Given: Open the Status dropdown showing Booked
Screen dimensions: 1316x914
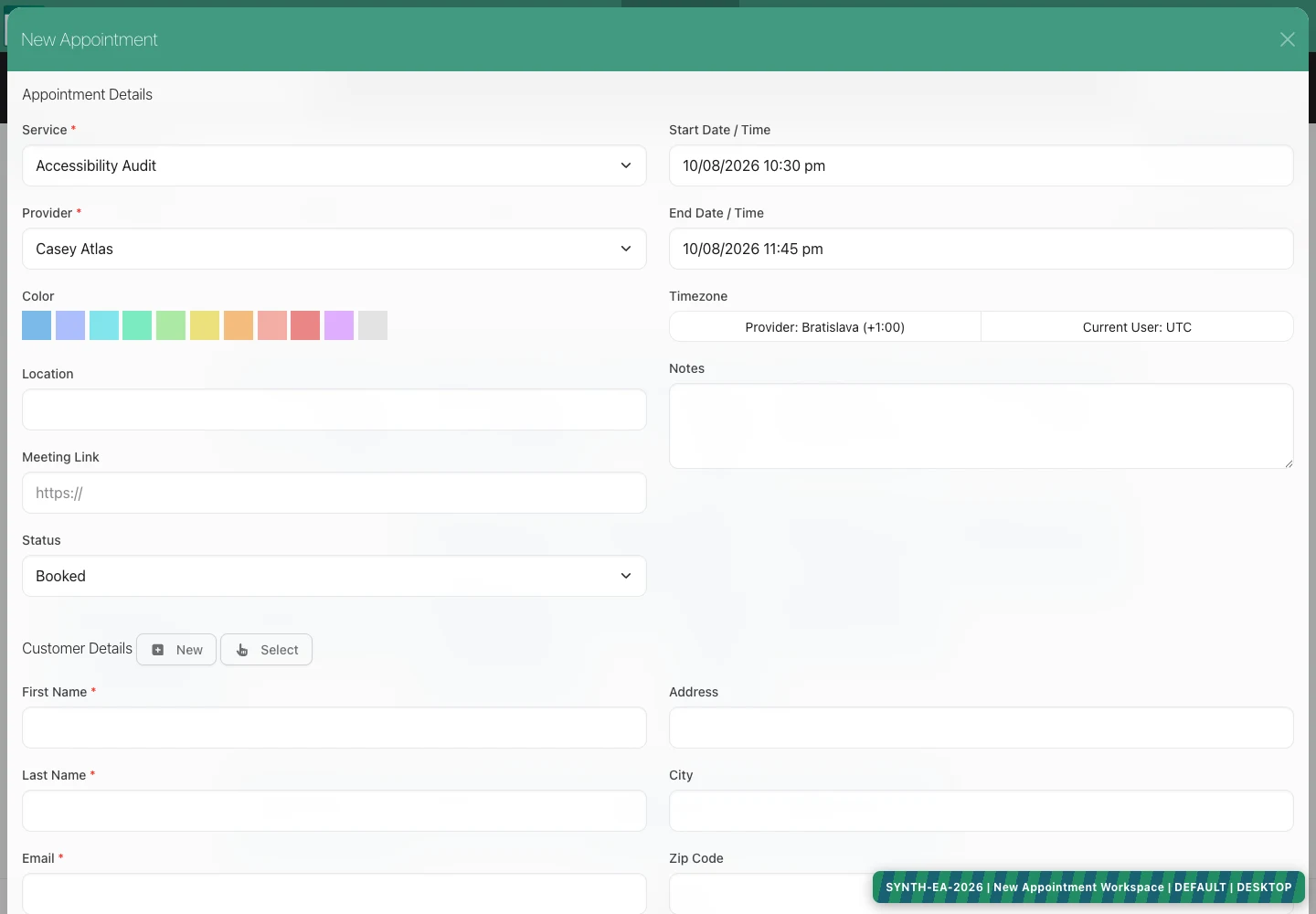Looking at the screenshot, I should pyautogui.click(x=334, y=576).
